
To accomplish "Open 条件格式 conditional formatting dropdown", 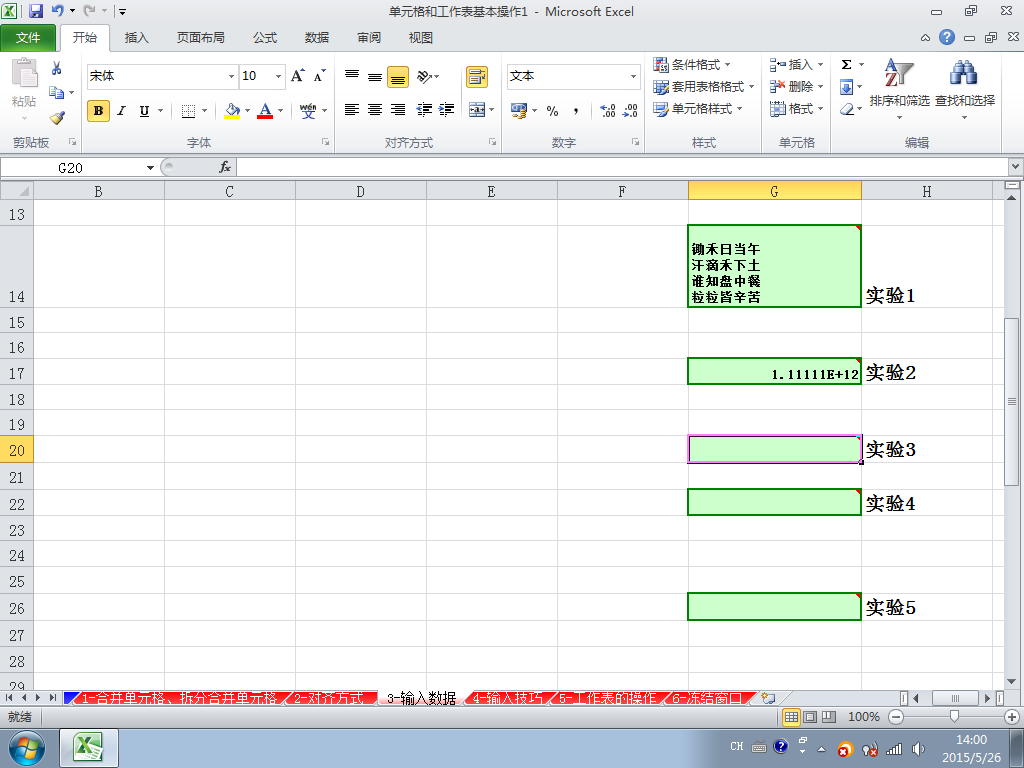I will coord(692,65).
